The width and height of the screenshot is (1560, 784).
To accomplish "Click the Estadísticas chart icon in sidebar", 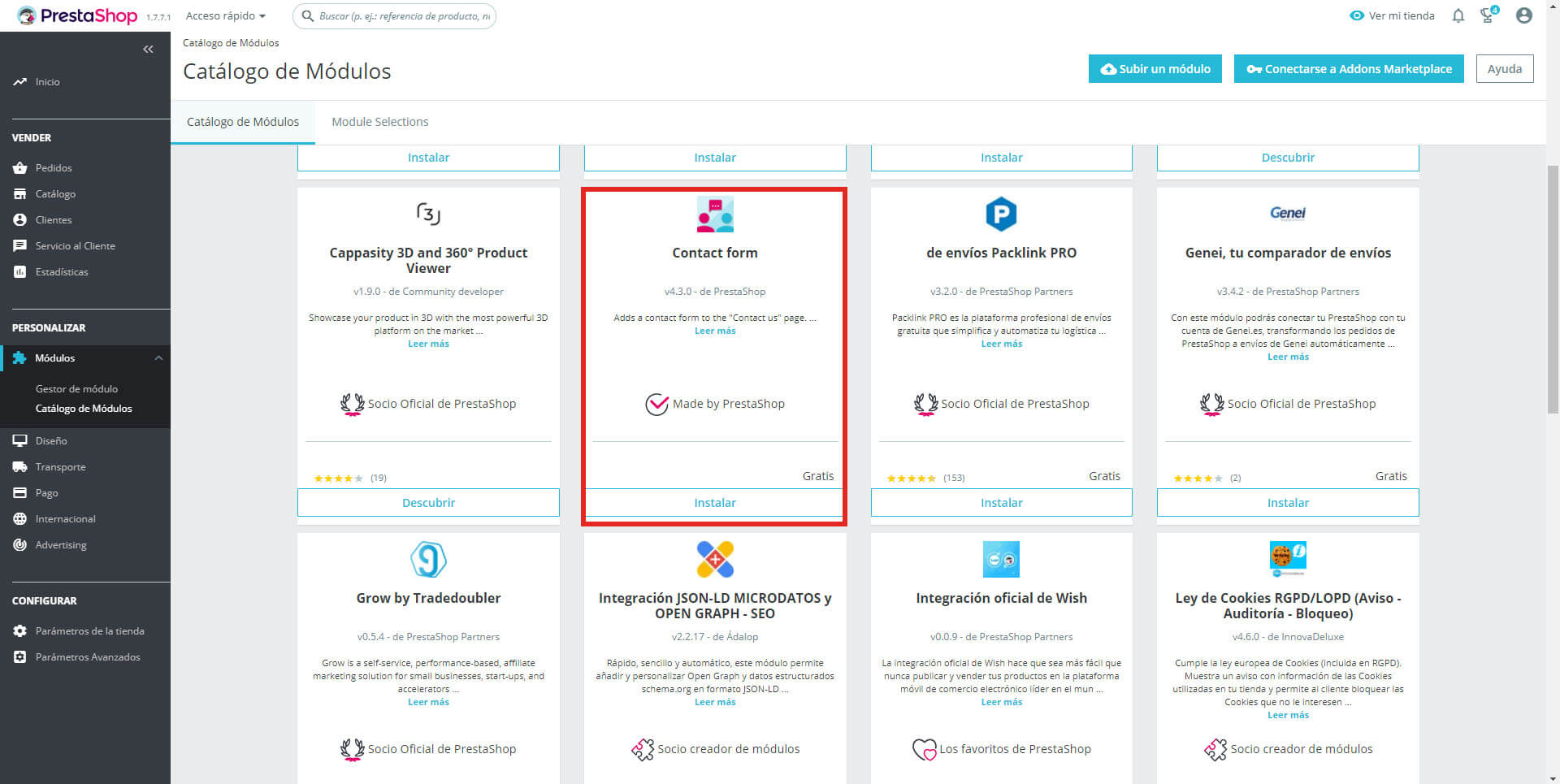I will [x=20, y=272].
